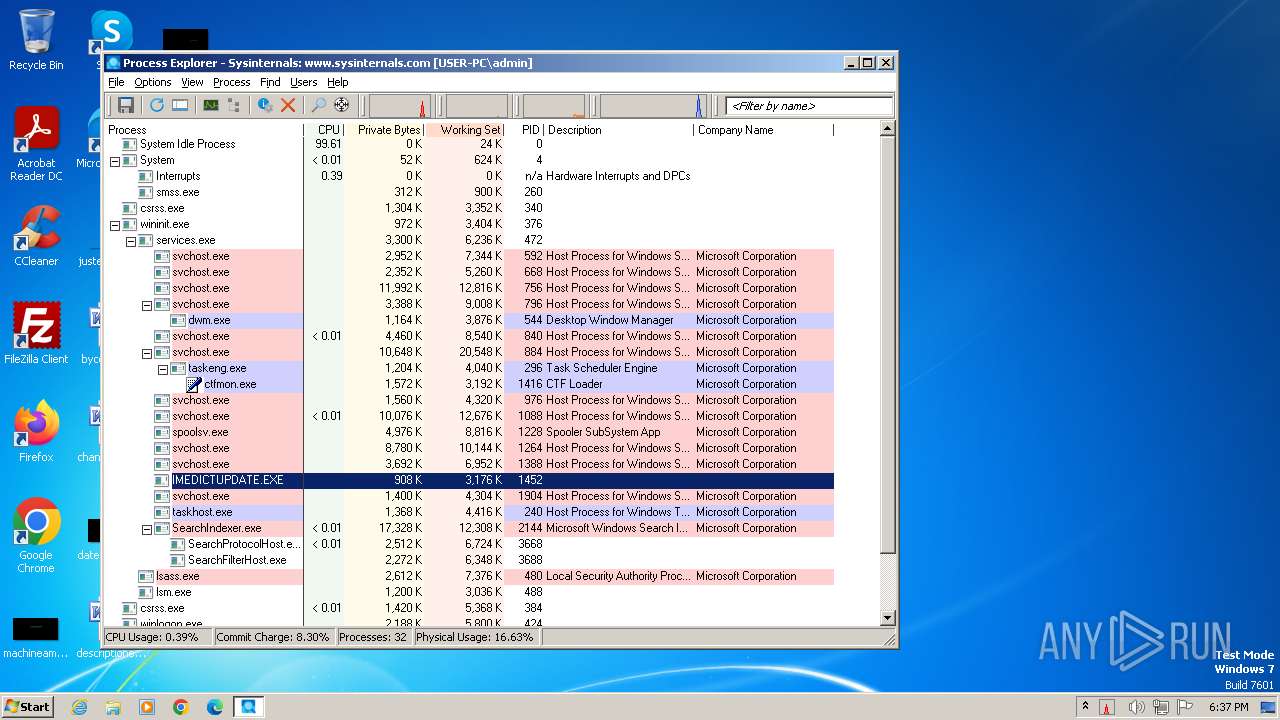The height and width of the screenshot is (720, 1280).
Task: Sort by the PID column header
Action: [525, 130]
